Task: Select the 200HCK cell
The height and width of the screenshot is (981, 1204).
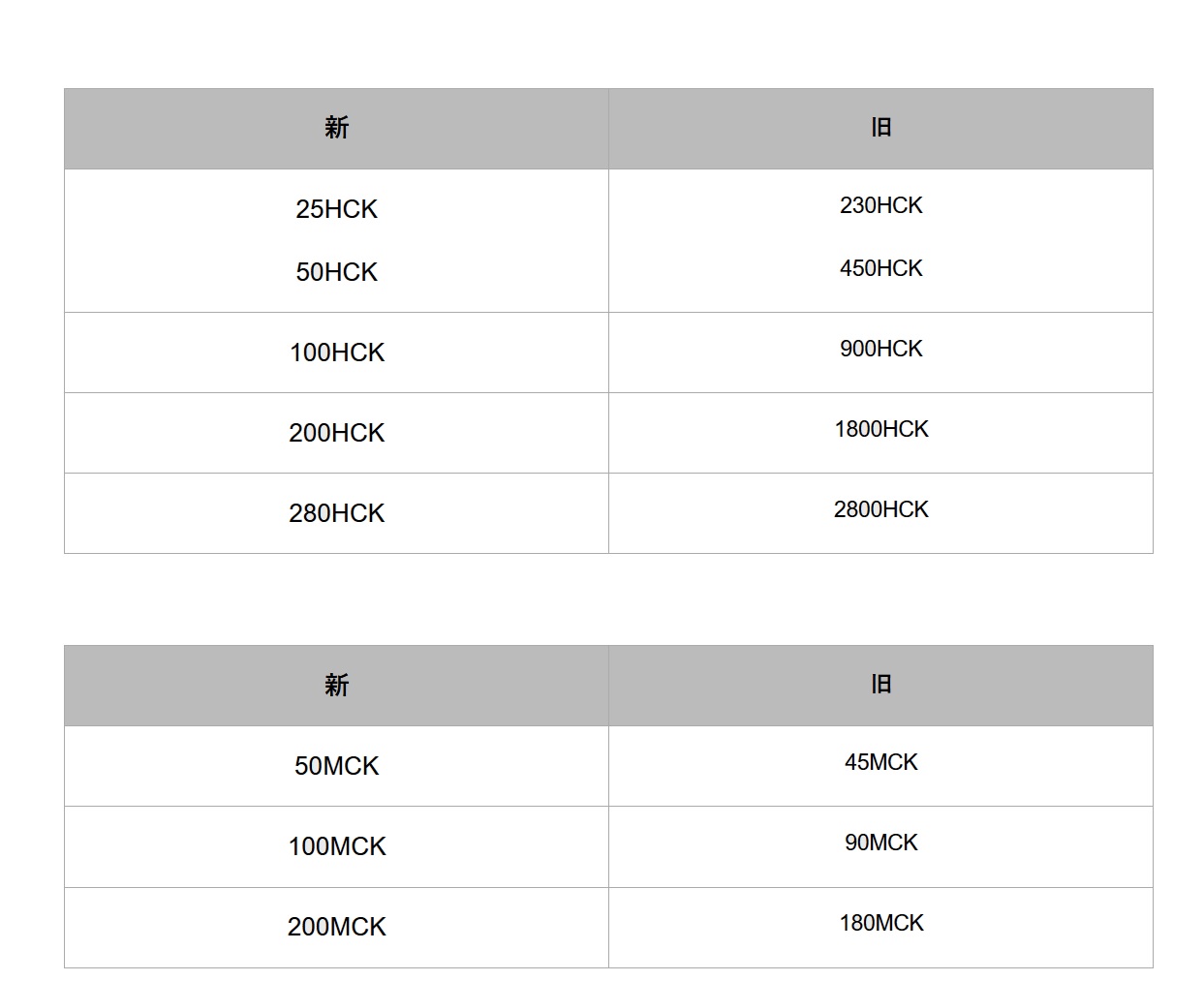Action: tap(336, 433)
